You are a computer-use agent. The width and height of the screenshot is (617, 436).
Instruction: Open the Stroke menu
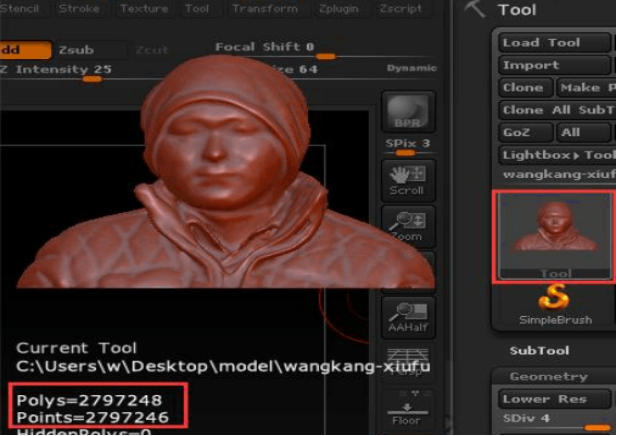pos(78,8)
